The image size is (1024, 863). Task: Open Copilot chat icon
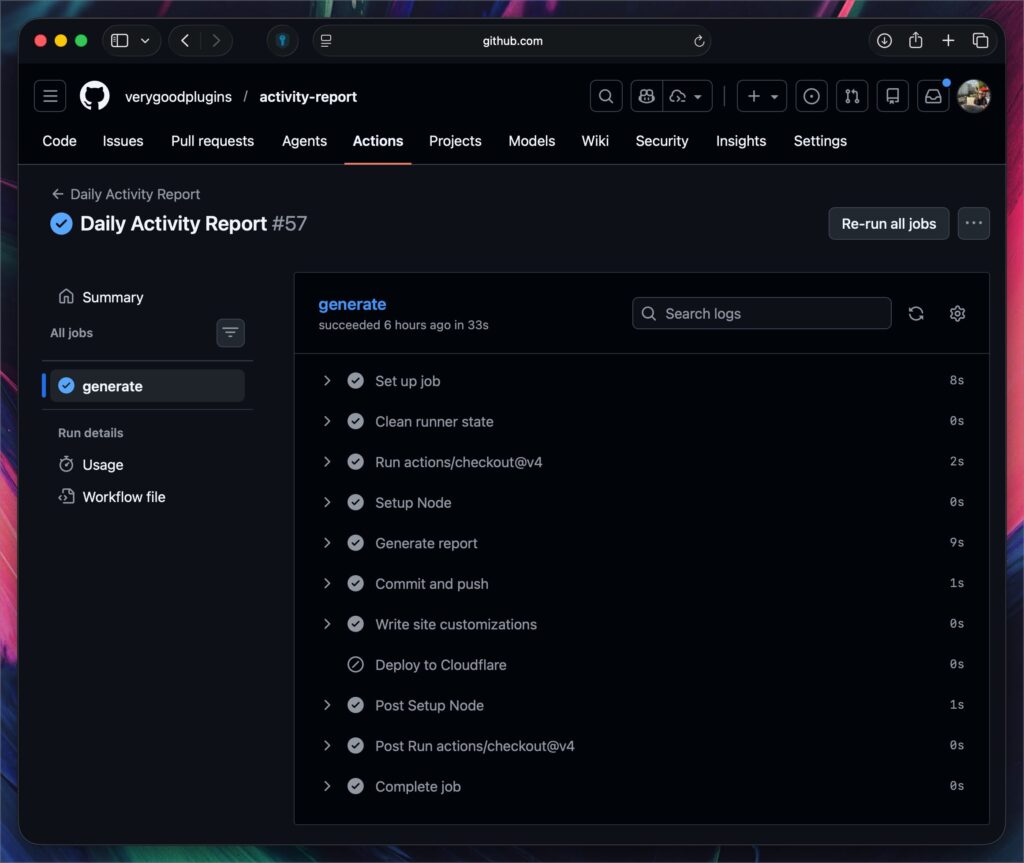pos(647,97)
